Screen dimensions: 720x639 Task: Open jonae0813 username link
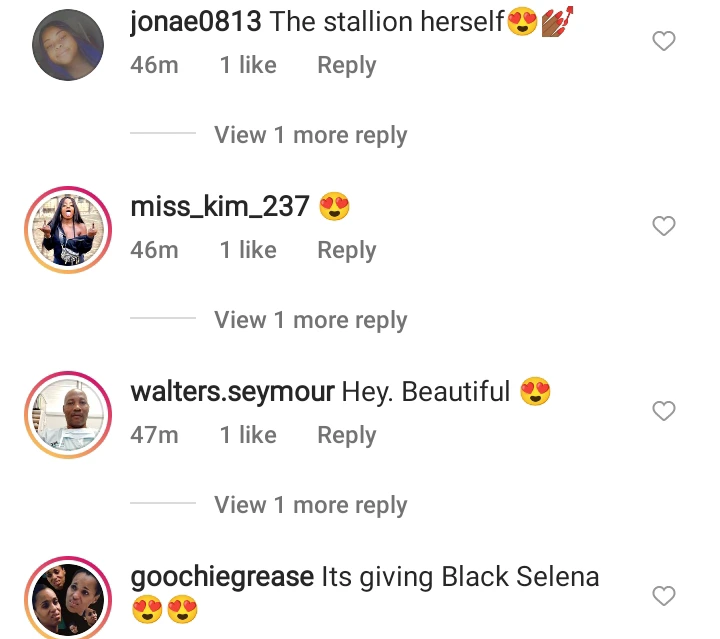pos(196,22)
